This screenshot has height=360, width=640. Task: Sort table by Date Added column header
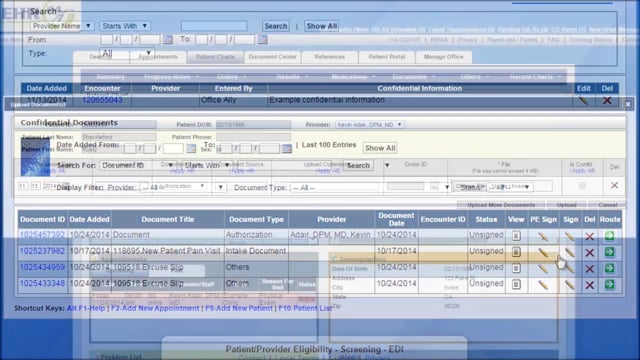click(89, 219)
